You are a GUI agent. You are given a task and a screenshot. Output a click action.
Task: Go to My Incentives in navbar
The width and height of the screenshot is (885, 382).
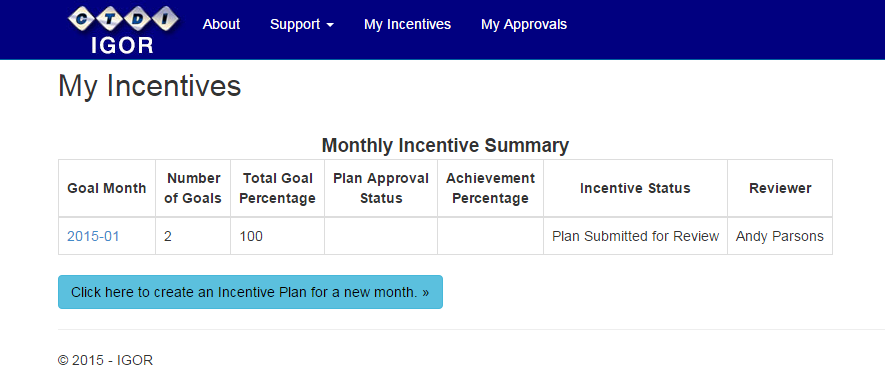[x=408, y=24]
